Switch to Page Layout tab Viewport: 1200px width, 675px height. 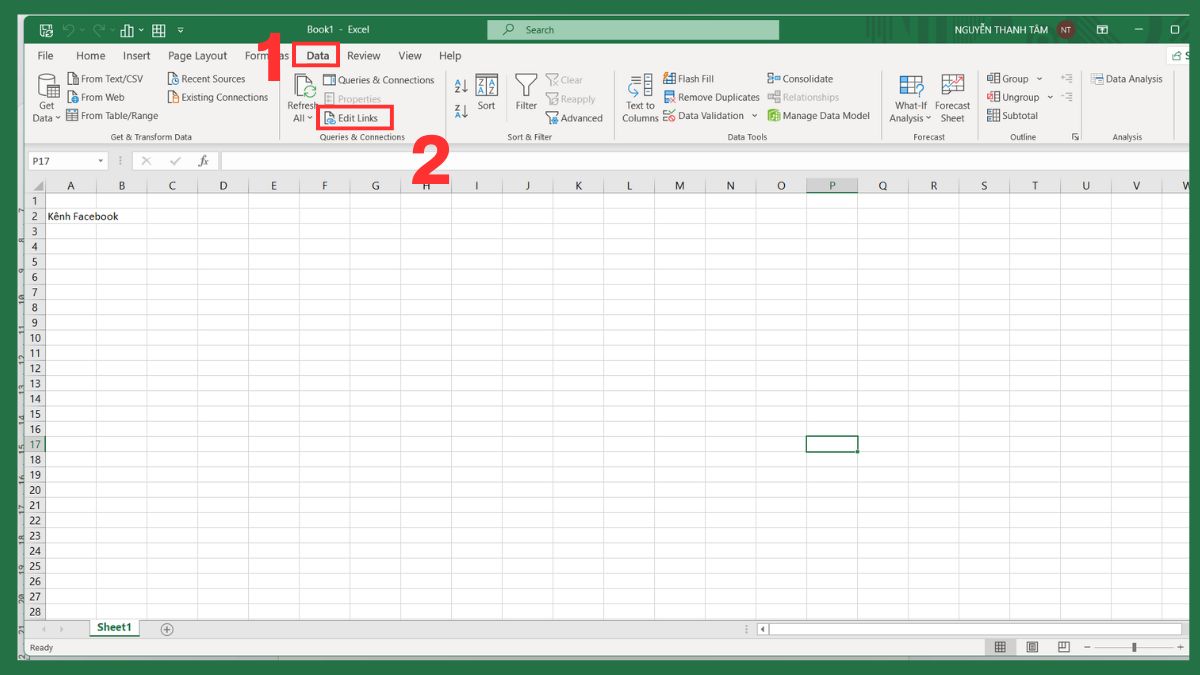tap(198, 56)
